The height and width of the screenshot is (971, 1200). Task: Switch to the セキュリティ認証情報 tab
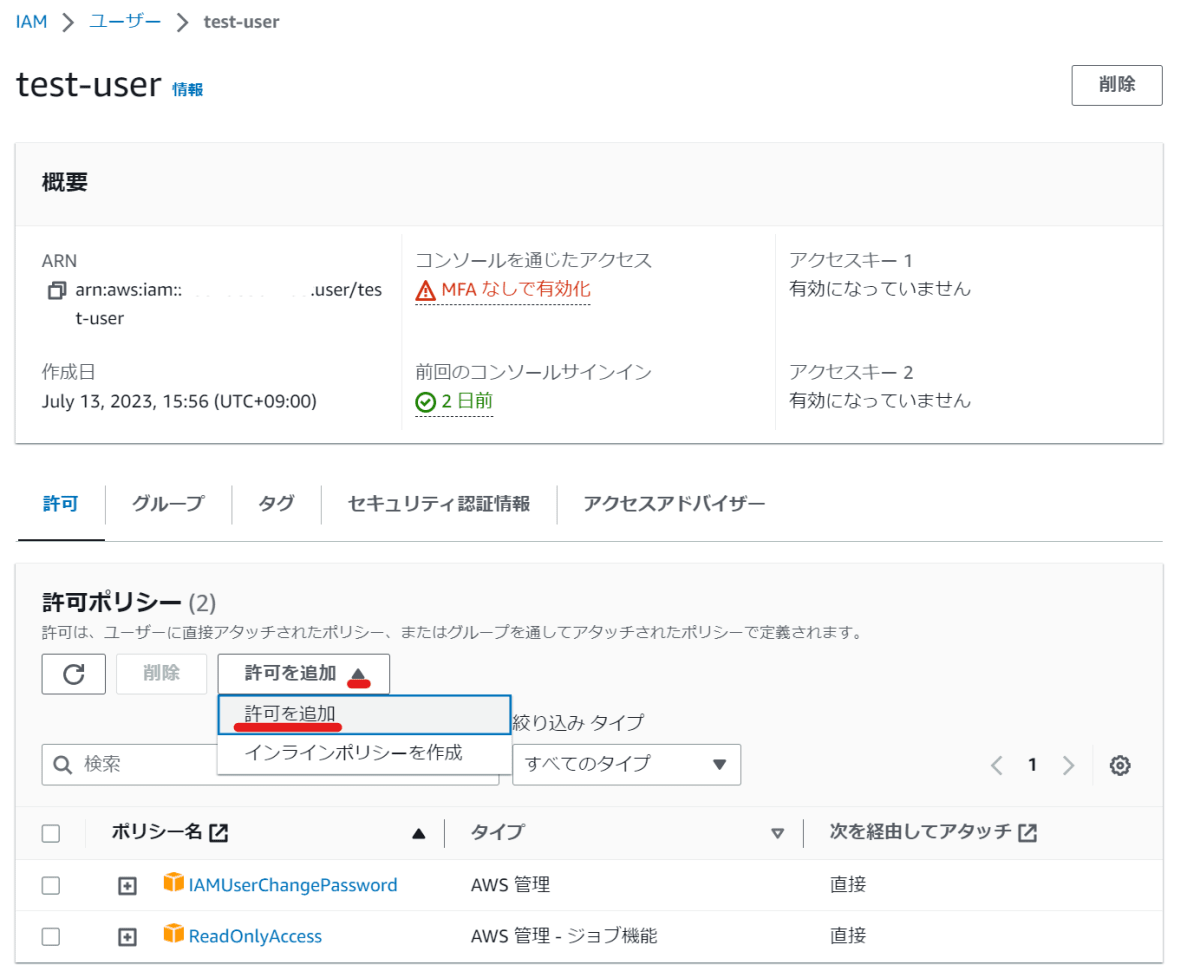point(439,503)
